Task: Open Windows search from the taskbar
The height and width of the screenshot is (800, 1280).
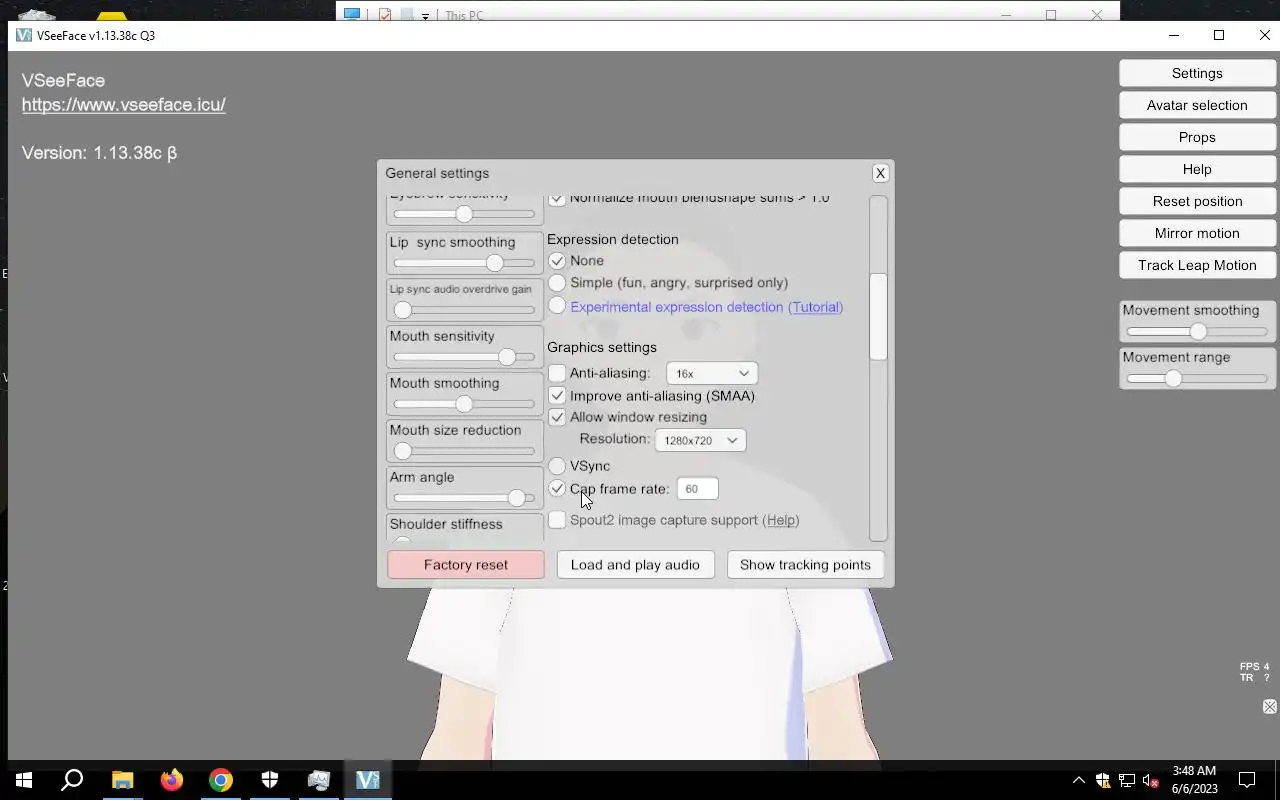Action: coord(72,780)
